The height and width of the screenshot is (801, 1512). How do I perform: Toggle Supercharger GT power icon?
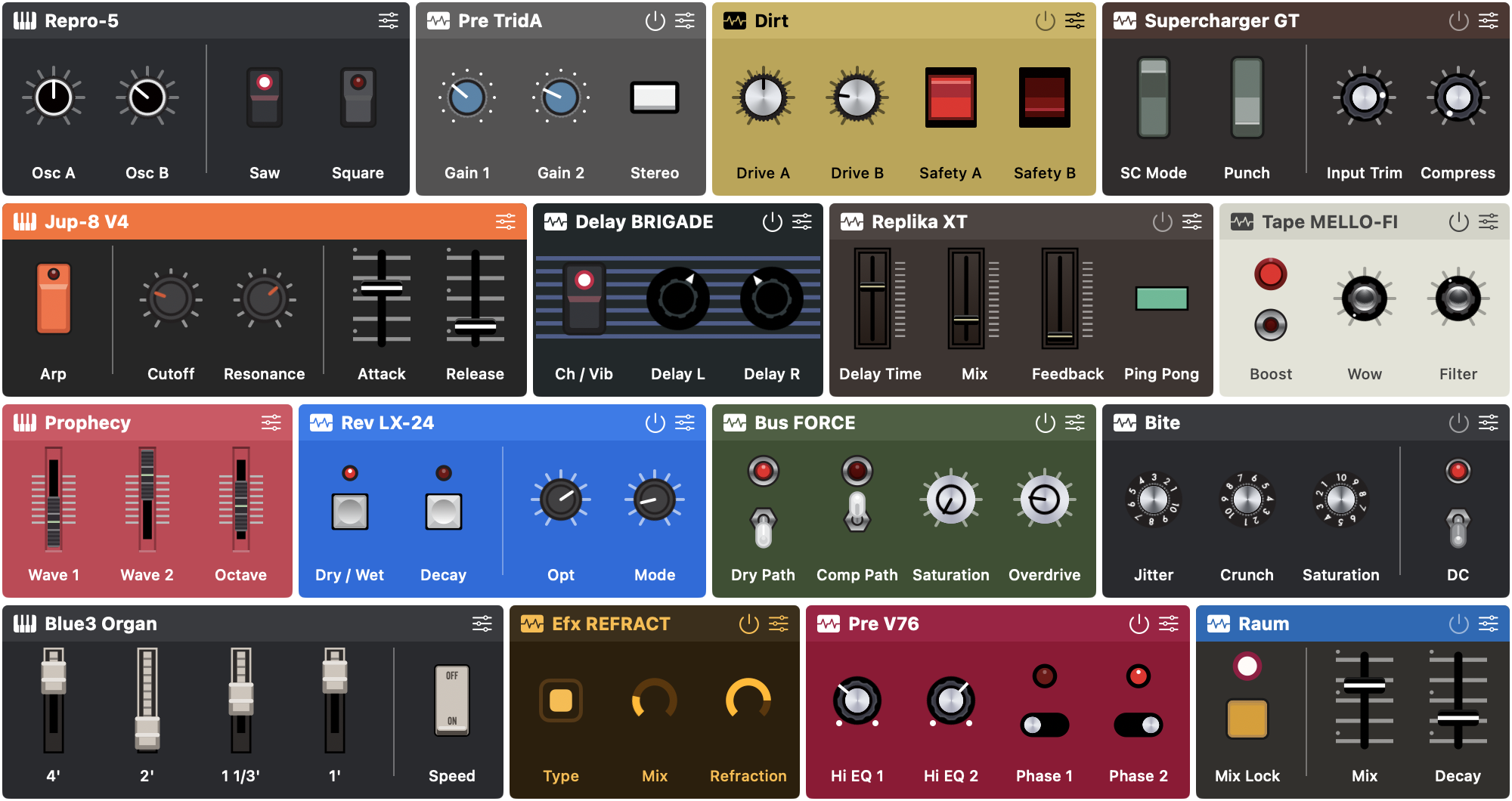pyautogui.click(x=1458, y=20)
